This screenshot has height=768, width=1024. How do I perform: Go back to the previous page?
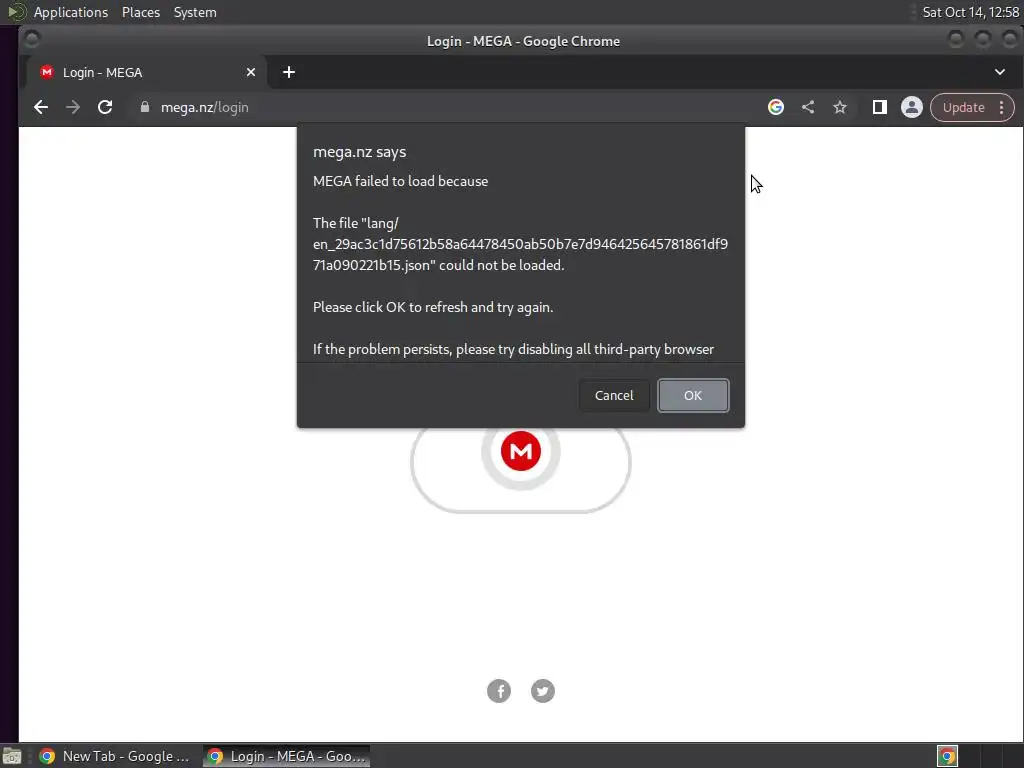pyautogui.click(x=40, y=107)
